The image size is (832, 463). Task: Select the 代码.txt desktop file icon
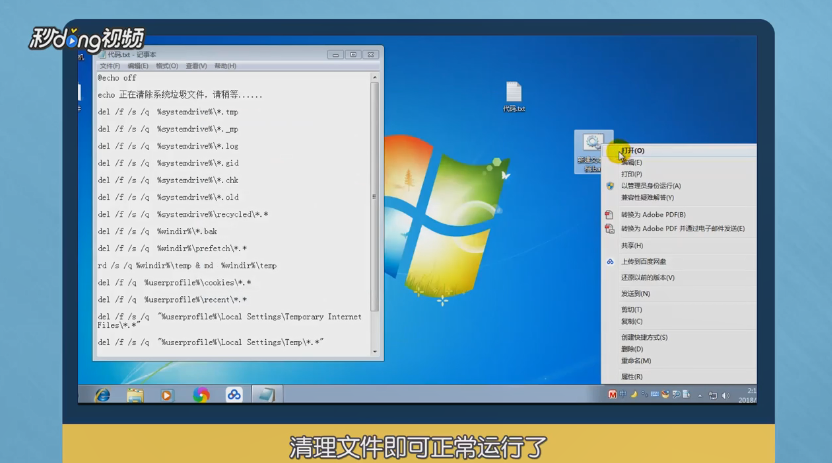coord(514,97)
